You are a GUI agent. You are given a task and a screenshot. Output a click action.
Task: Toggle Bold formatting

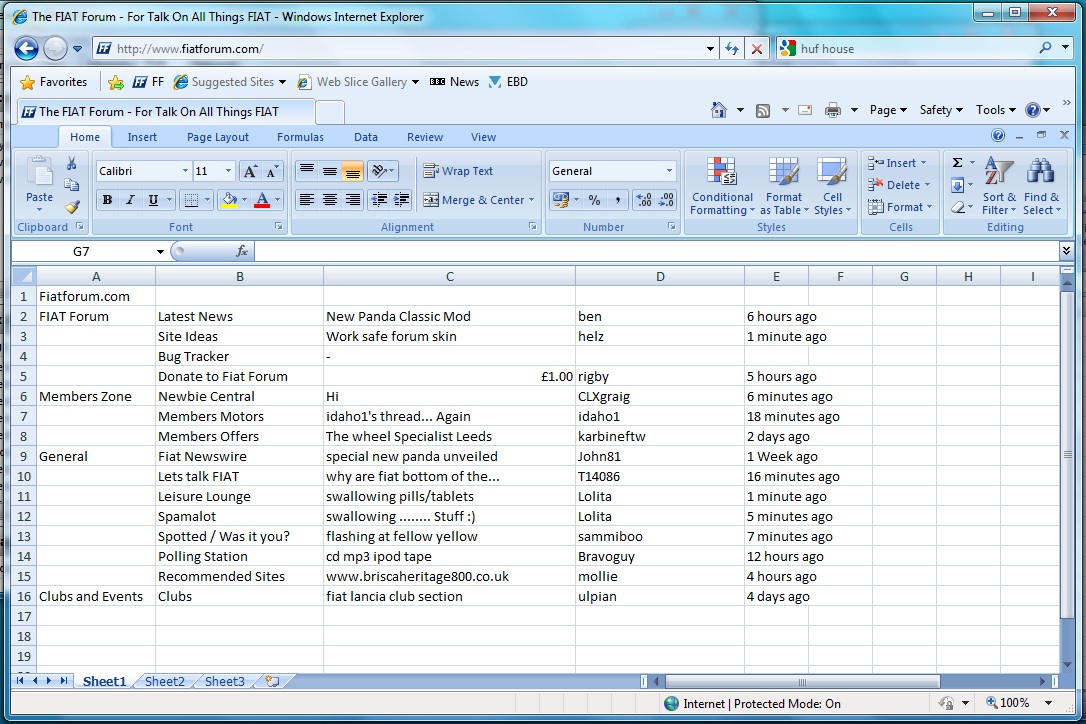pos(107,200)
